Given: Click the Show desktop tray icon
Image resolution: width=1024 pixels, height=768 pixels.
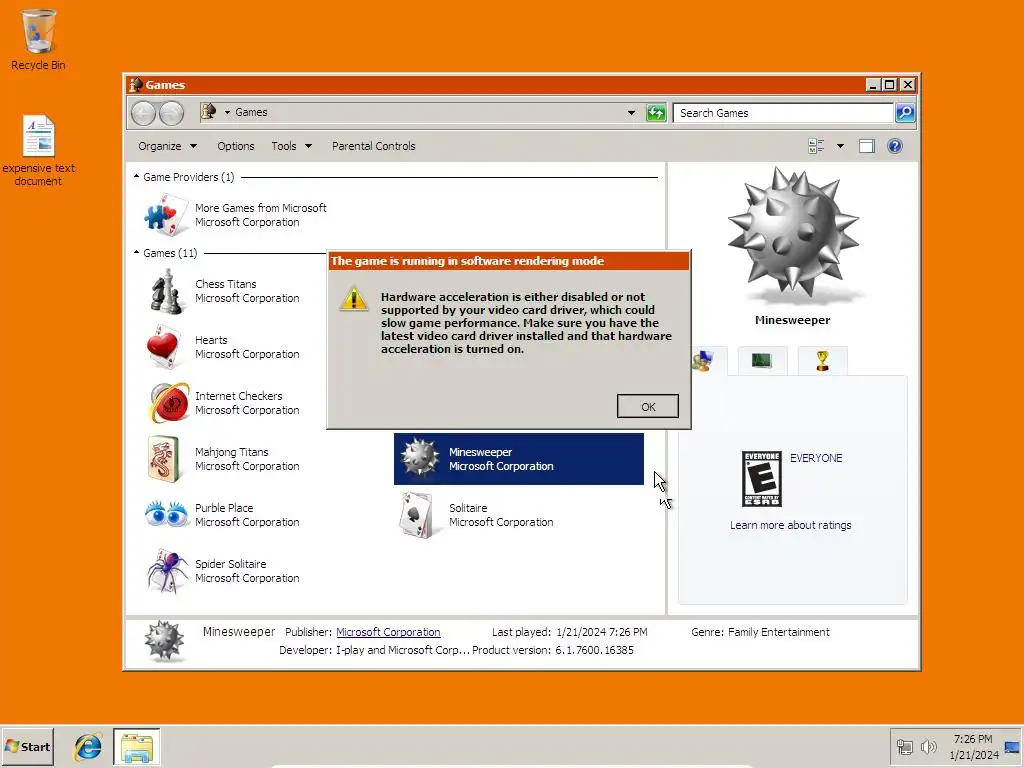Looking at the screenshot, I should tap(1012, 747).
